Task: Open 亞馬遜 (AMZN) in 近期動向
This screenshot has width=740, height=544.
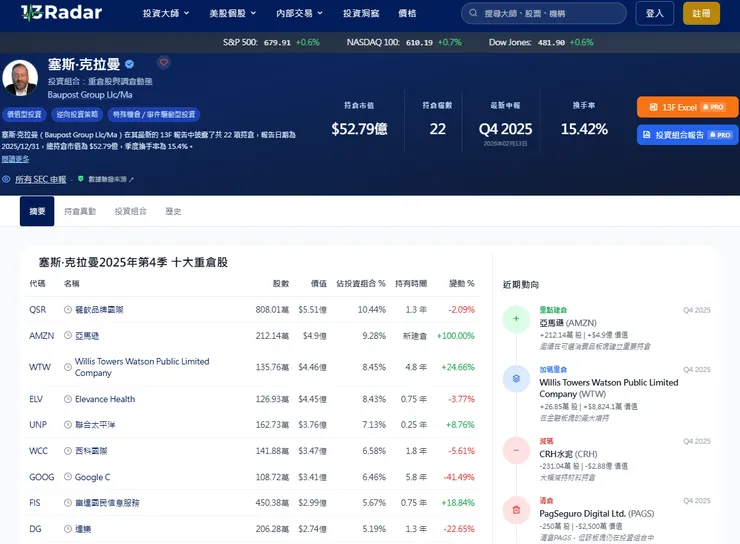Action: point(568,323)
